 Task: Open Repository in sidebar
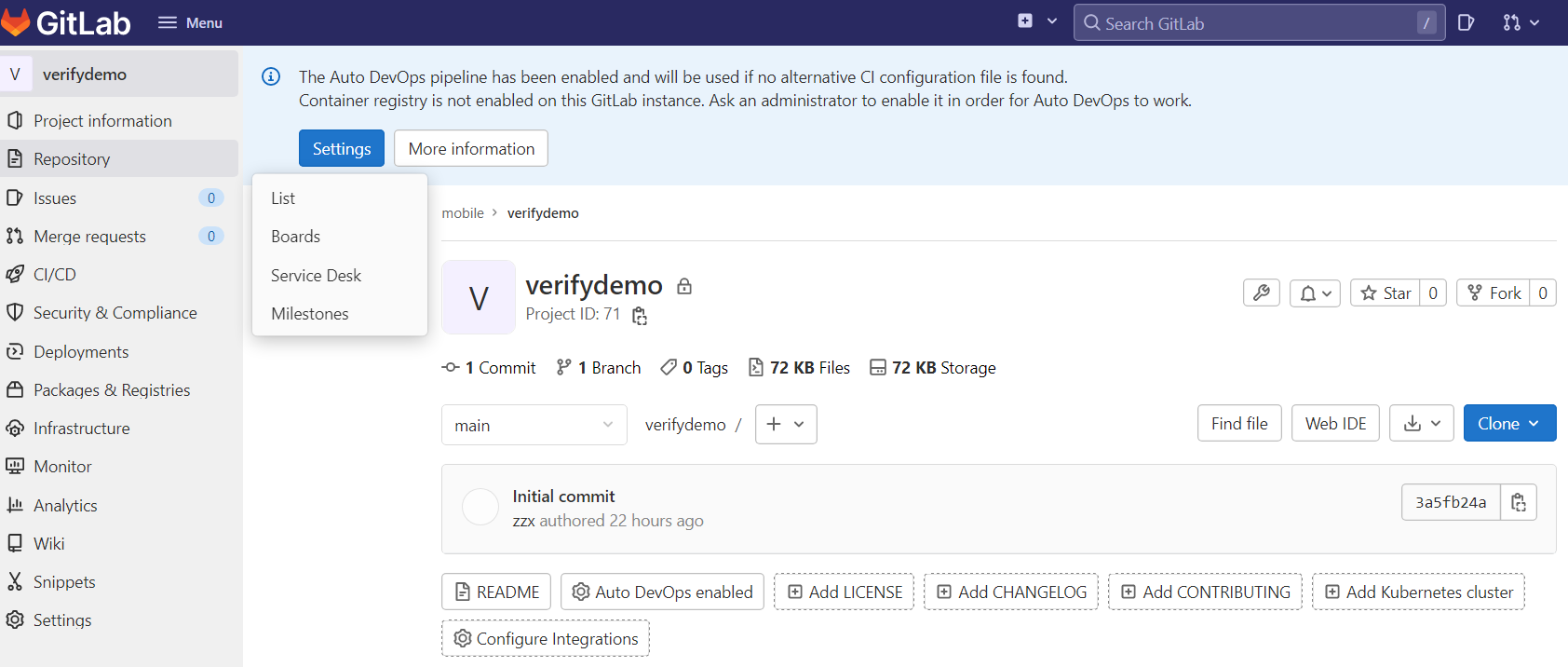point(119,158)
